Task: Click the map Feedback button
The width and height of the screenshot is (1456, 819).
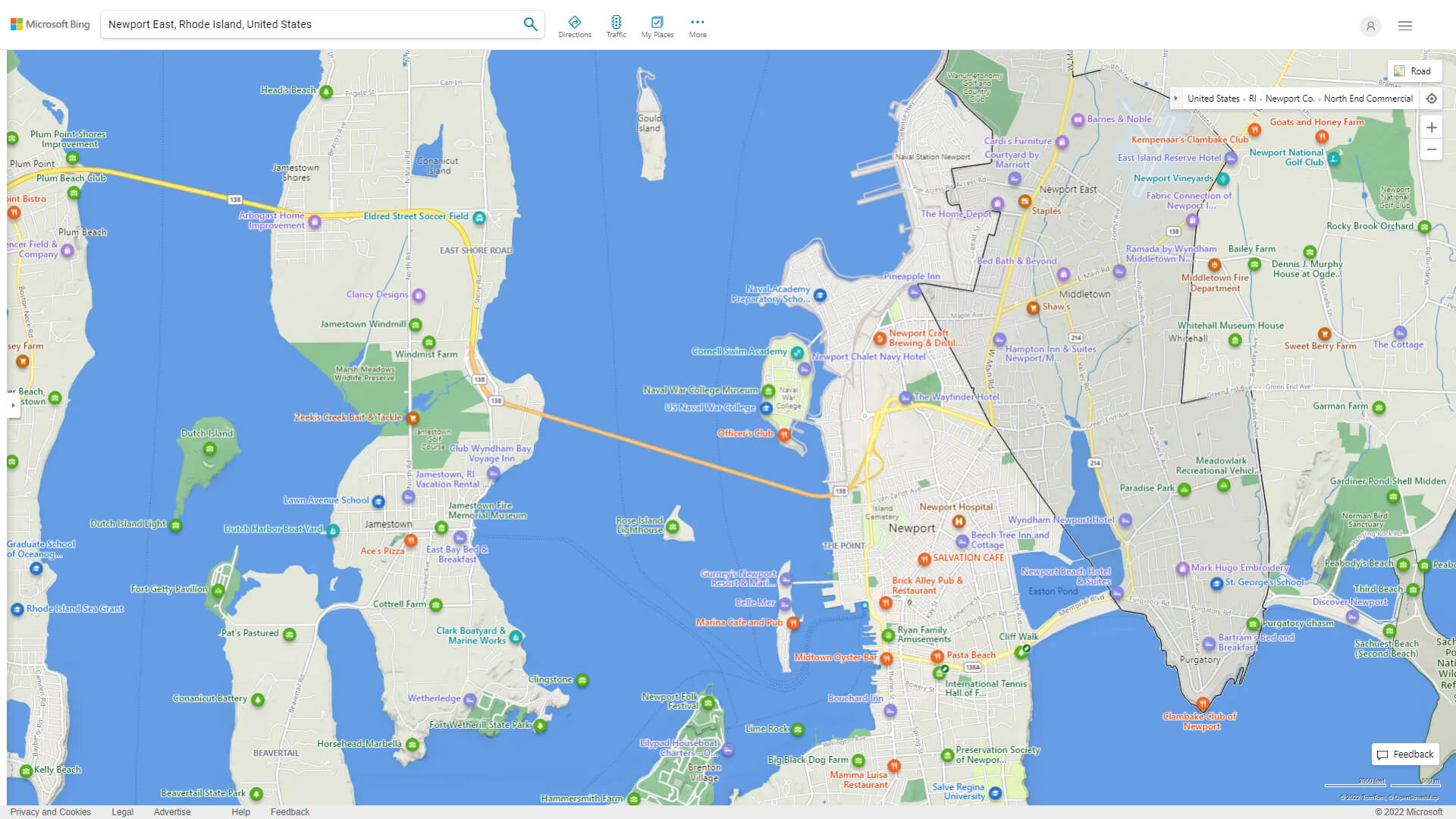Action: (1404, 754)
